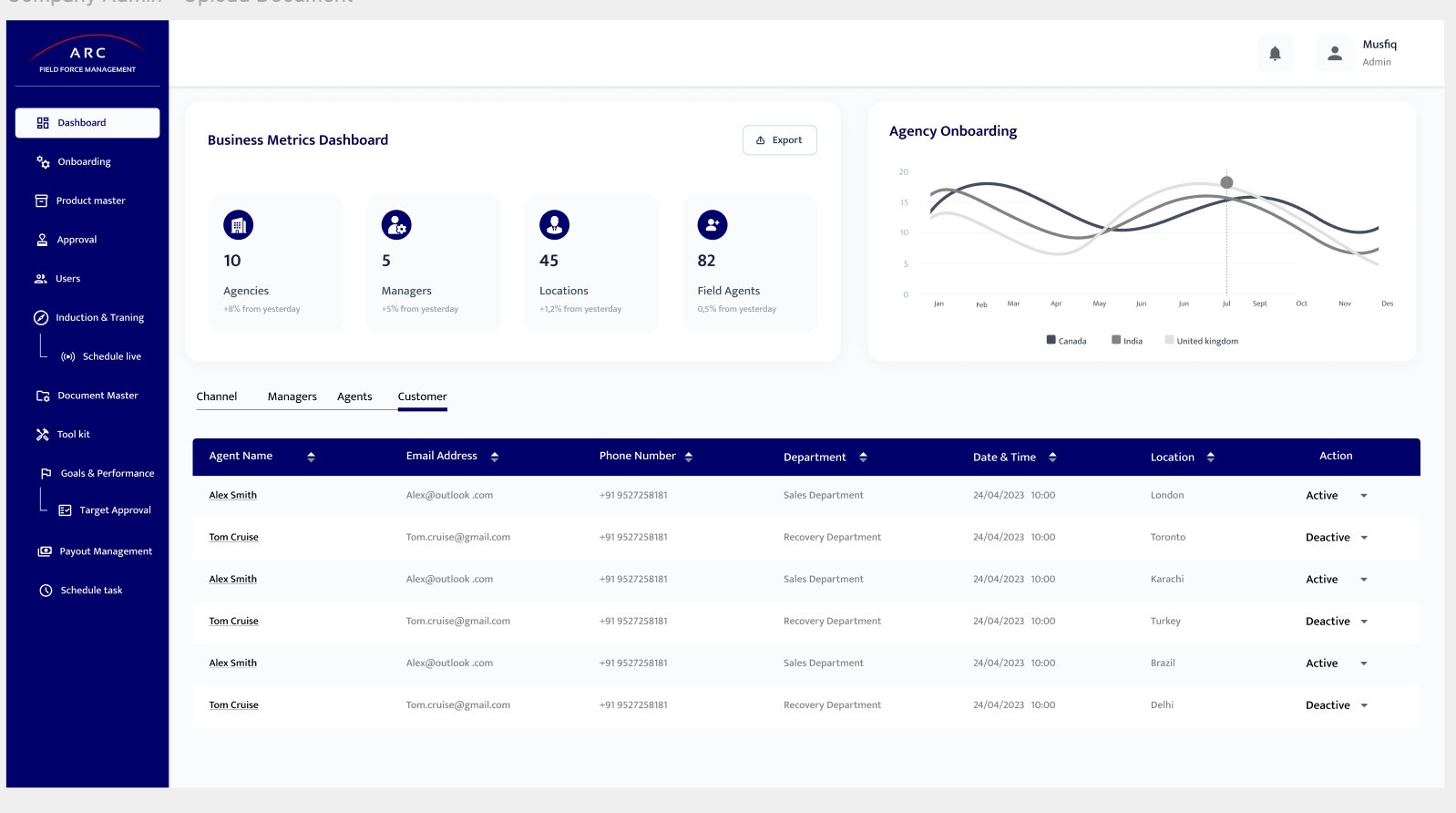The height and width of the screenshot is (813, 1456).
Task: Click the Document Master folder icon
Action: coord(43,396)
